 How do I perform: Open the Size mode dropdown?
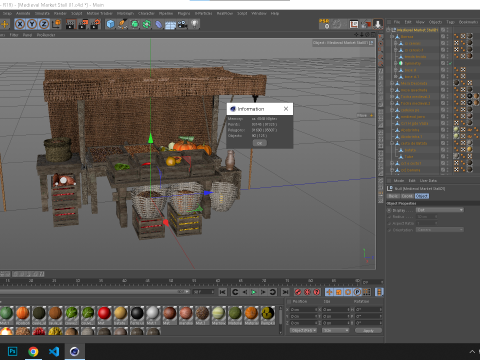click(x=335, y=330)
